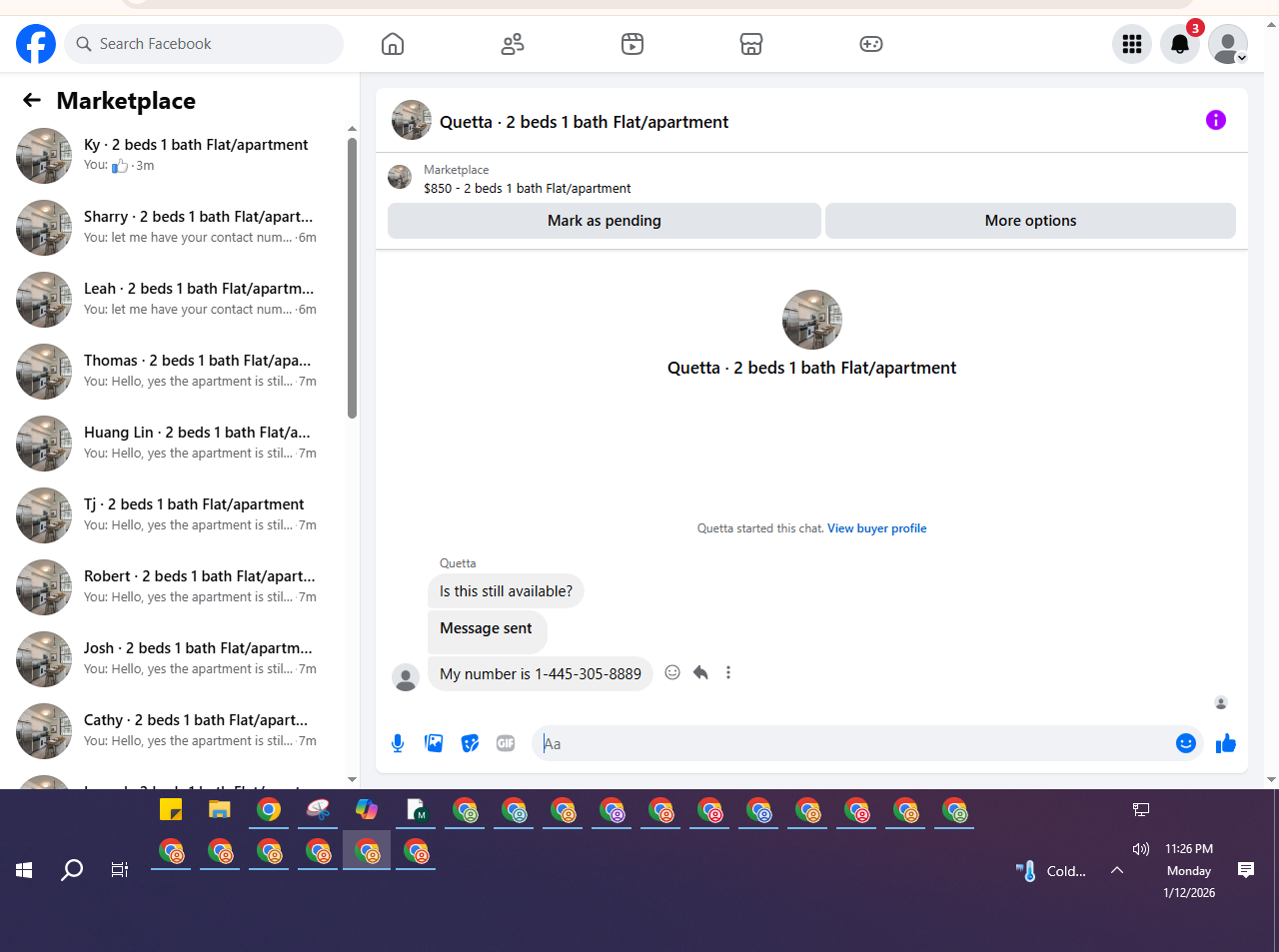Open the notifications bell
The width and height of the screenshot is (1279, 952).
click(x=1180, y=44)
